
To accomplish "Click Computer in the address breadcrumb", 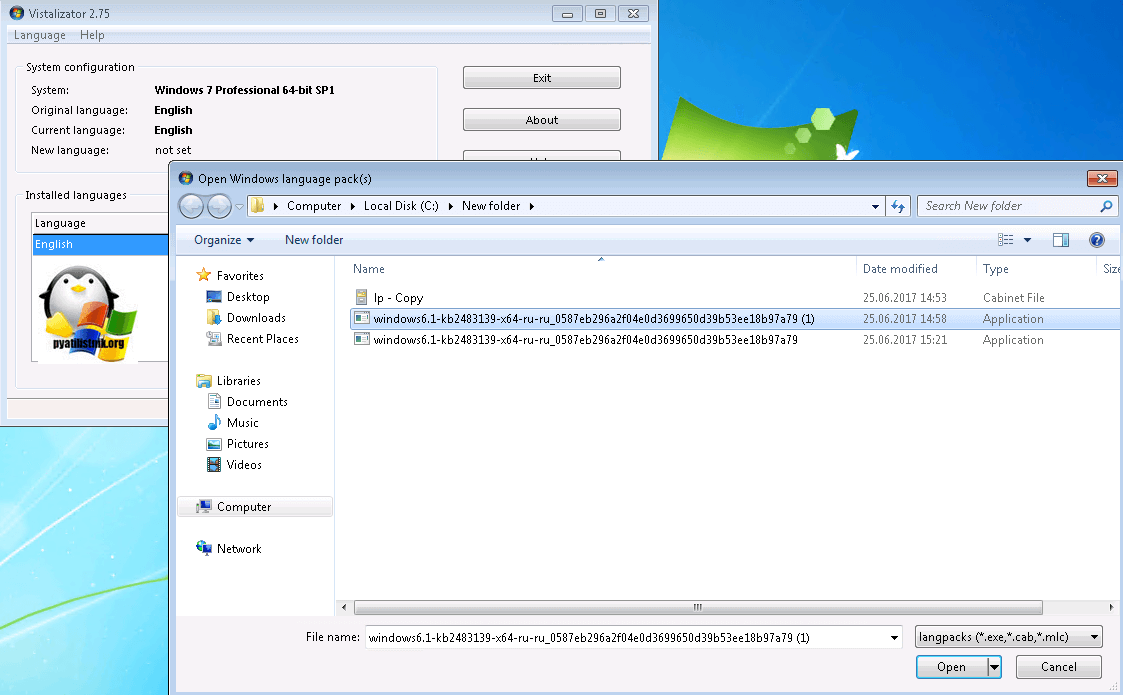I will [314, 206].
